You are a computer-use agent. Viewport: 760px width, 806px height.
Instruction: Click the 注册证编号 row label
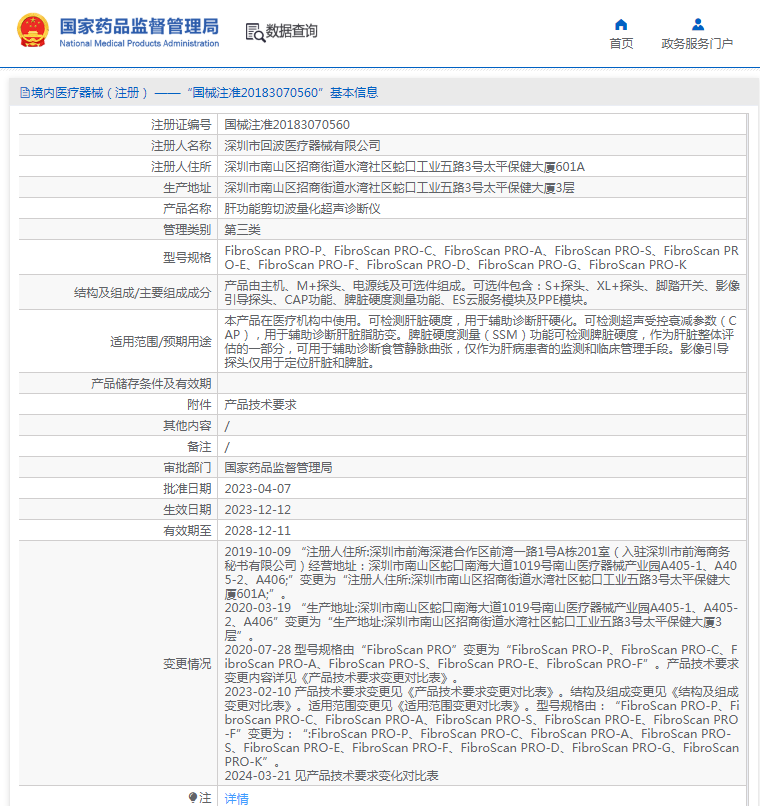(181, 125)
